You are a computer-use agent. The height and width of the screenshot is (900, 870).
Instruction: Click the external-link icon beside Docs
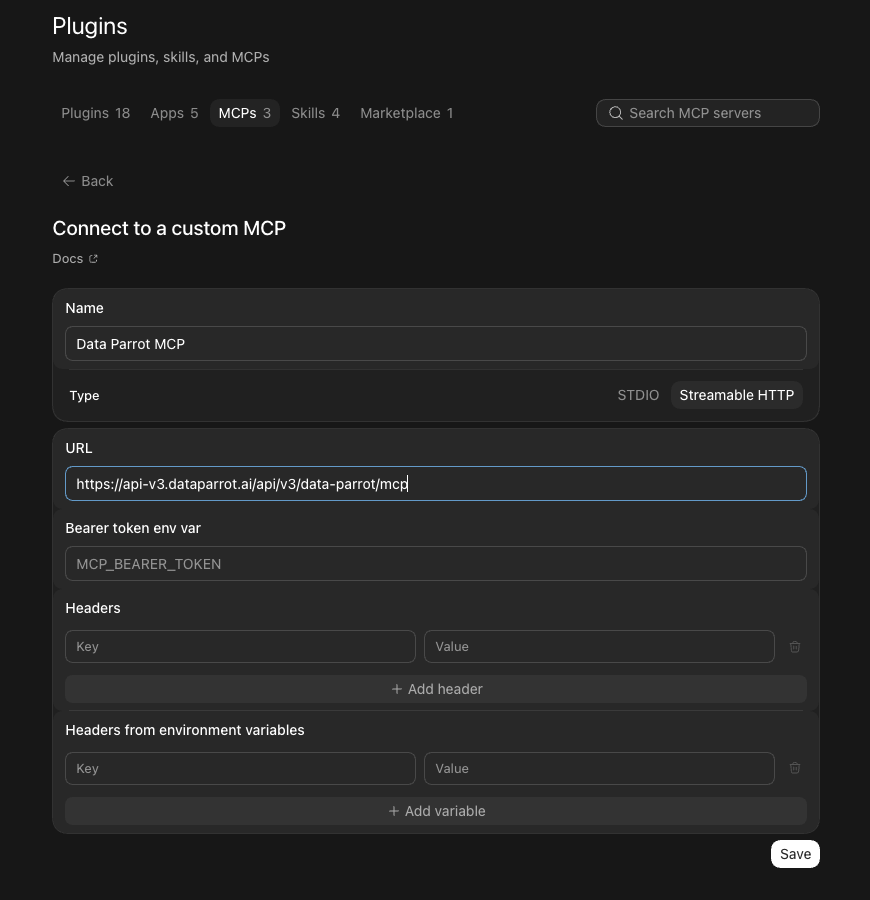click(x=94, y=259)
